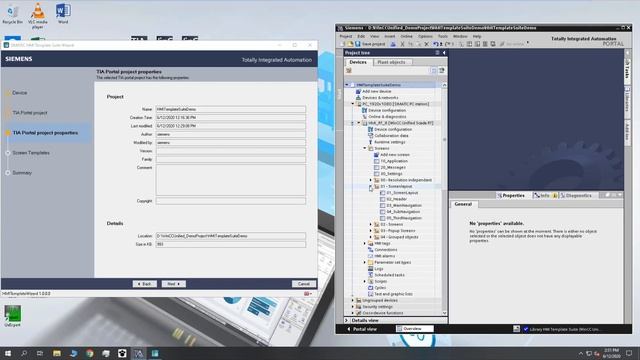The width and height of the screenshot is (640, 360).
Task: Click the Cut scissors icon in TIA toolbar
Action: click(x=402, y=44)
